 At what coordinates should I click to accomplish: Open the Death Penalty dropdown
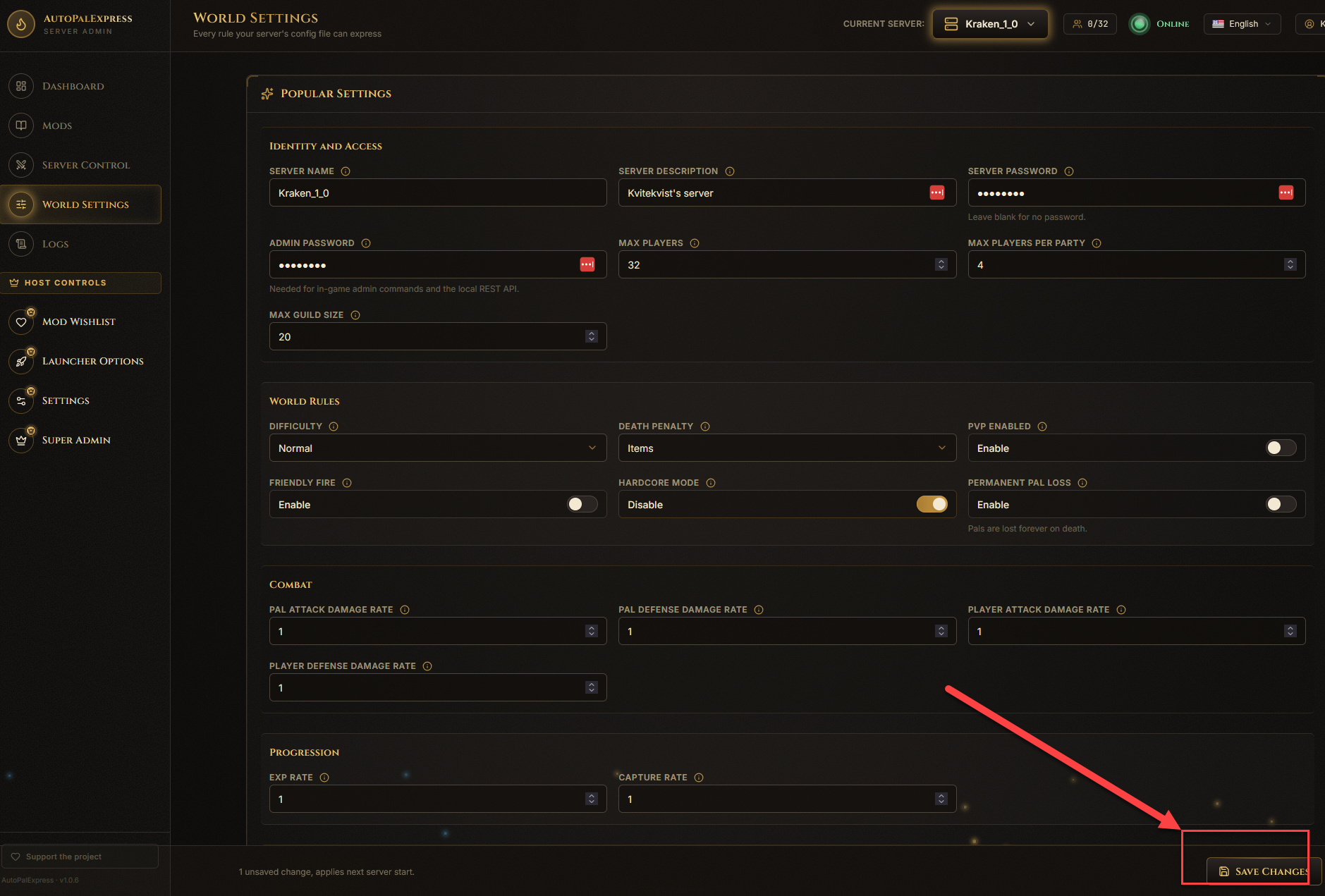[787, 448]
